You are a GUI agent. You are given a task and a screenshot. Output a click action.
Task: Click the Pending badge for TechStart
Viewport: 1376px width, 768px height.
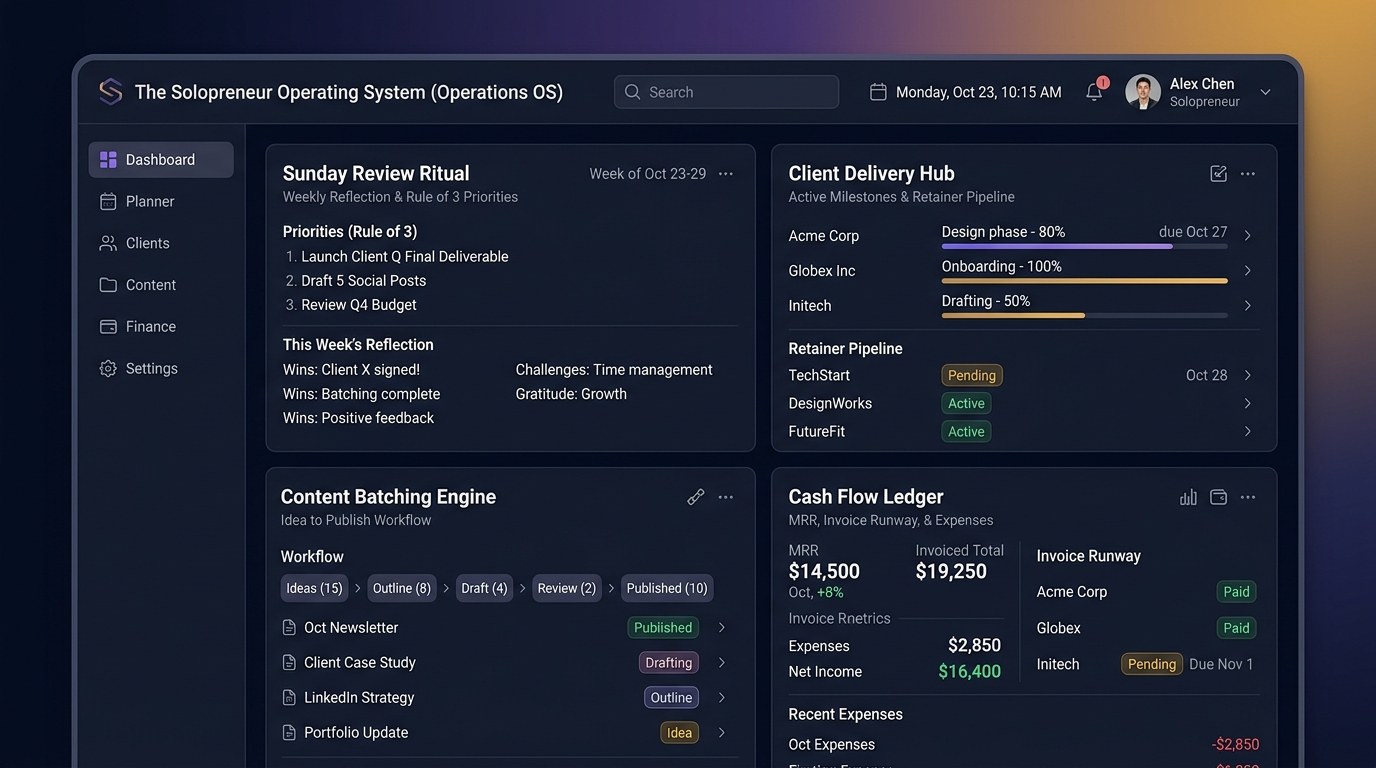972,376
